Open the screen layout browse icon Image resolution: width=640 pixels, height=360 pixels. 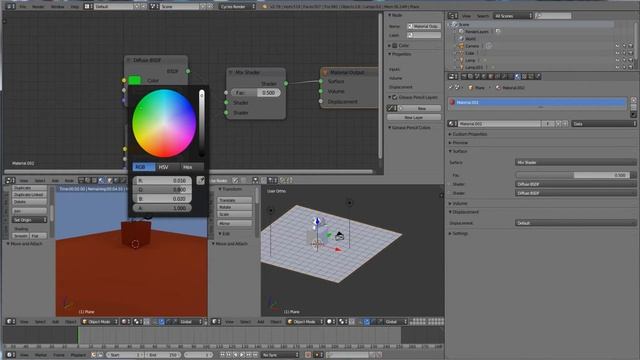[89, 6]
